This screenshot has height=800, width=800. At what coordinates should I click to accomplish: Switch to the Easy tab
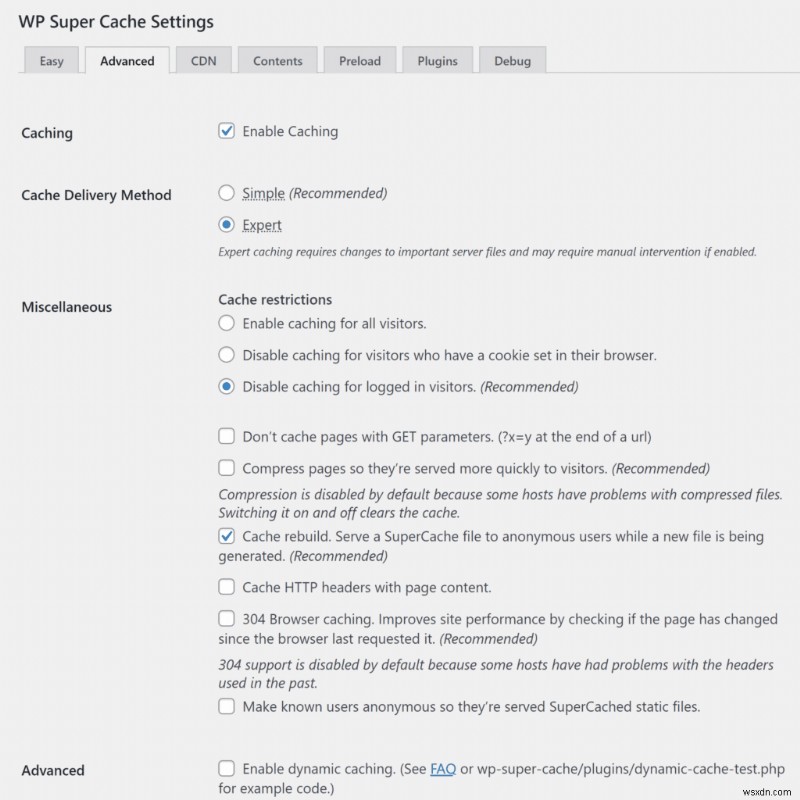click(x=51, y=60)
